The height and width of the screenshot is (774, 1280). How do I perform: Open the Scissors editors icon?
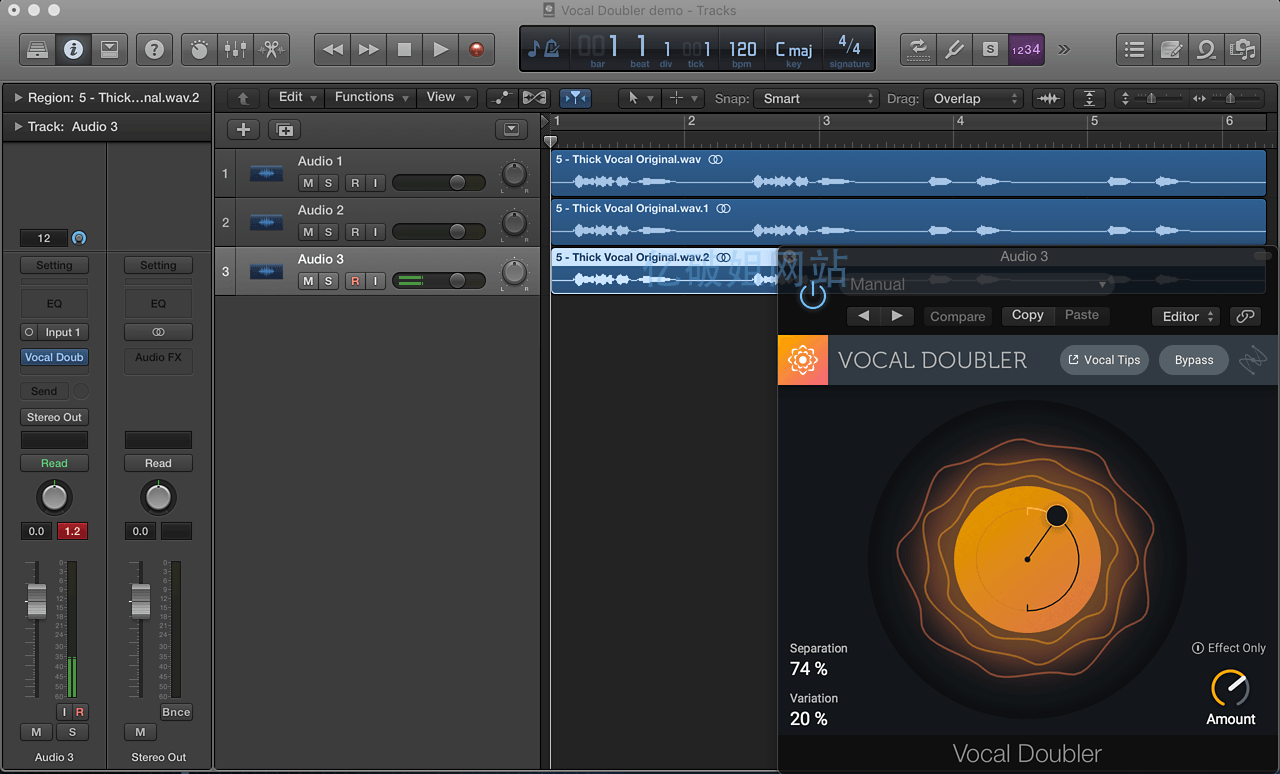[x=271, y=49]
